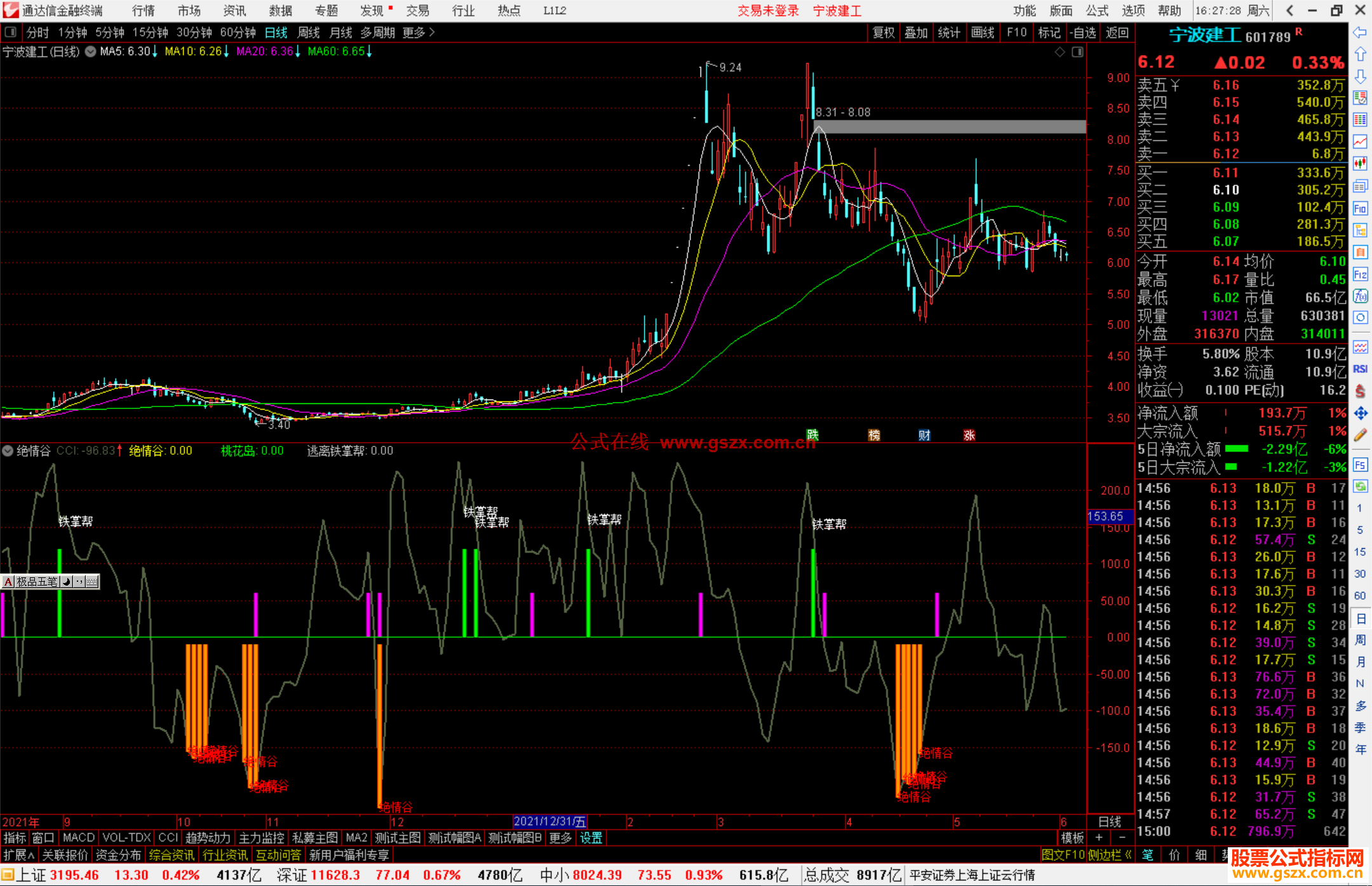Open the 行情 menu
The height and width of the screenshot is (886, 1372).
pyautogui.click(x=143, y=11)
